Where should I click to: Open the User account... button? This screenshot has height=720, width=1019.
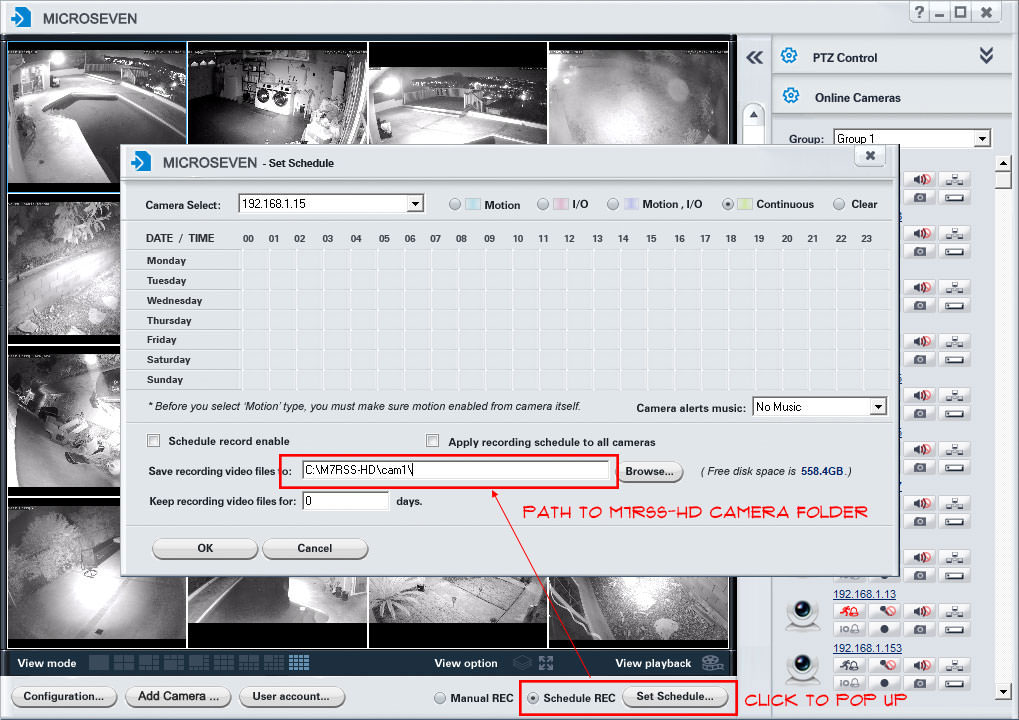[x=291, y=697]
